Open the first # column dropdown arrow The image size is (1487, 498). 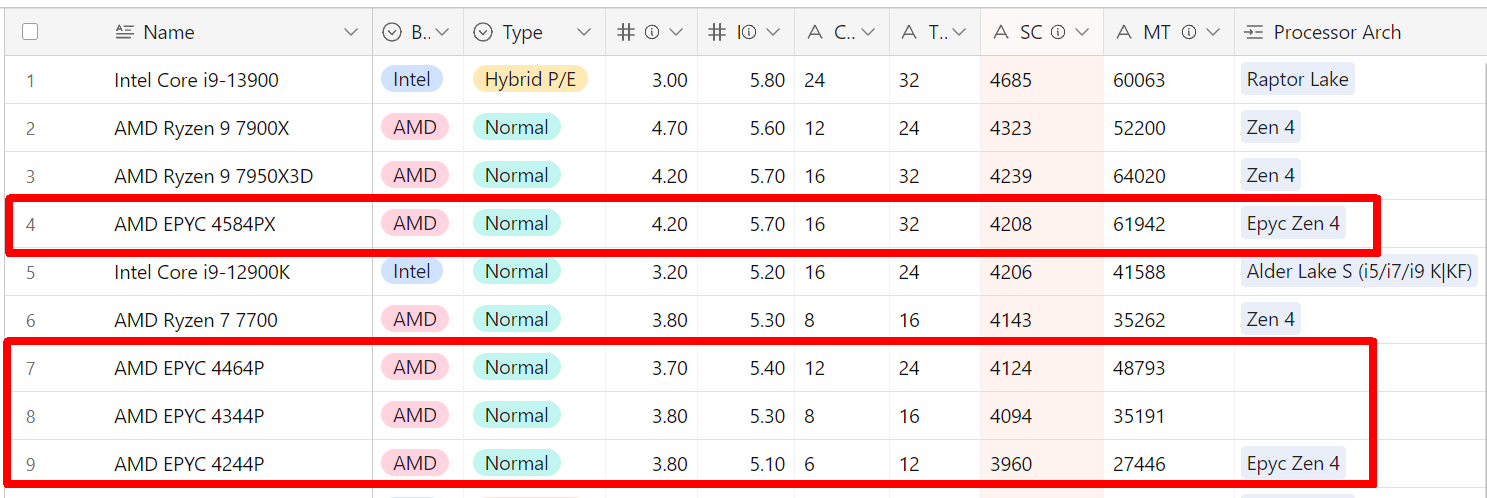coord(676,32)
